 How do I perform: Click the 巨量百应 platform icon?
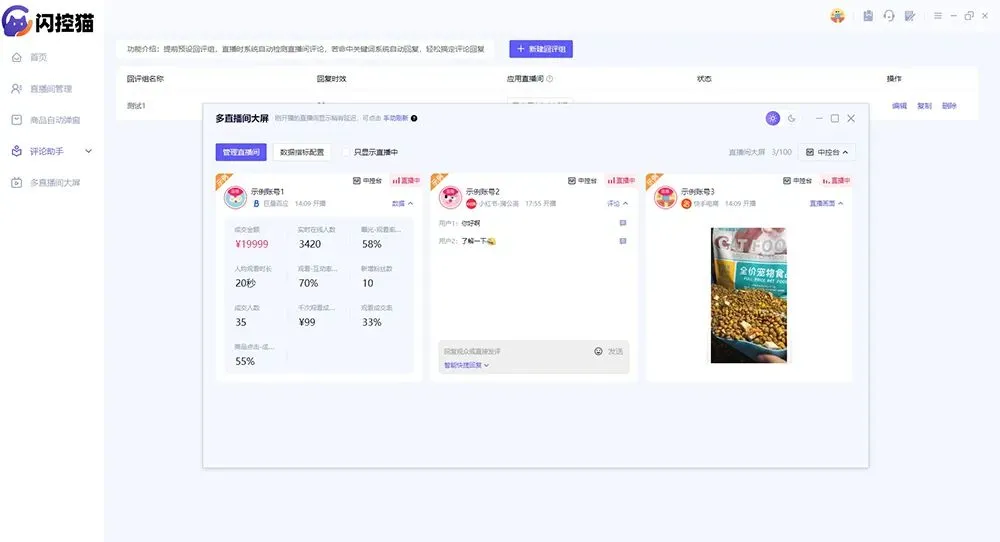point(256,204)
